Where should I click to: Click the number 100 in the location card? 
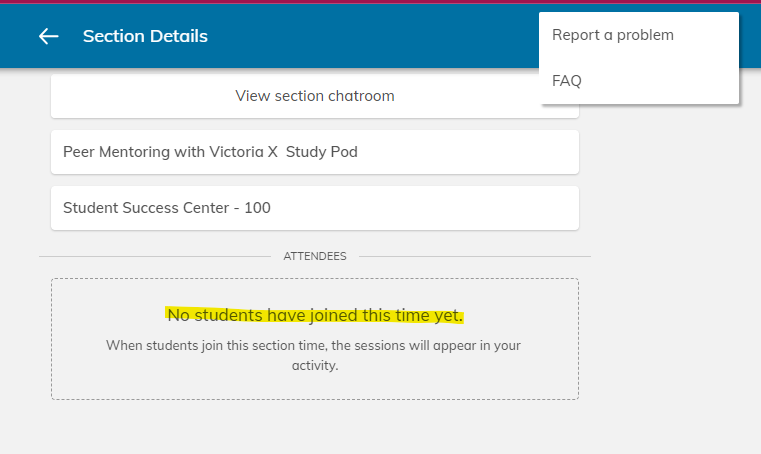tap(258, 208)
